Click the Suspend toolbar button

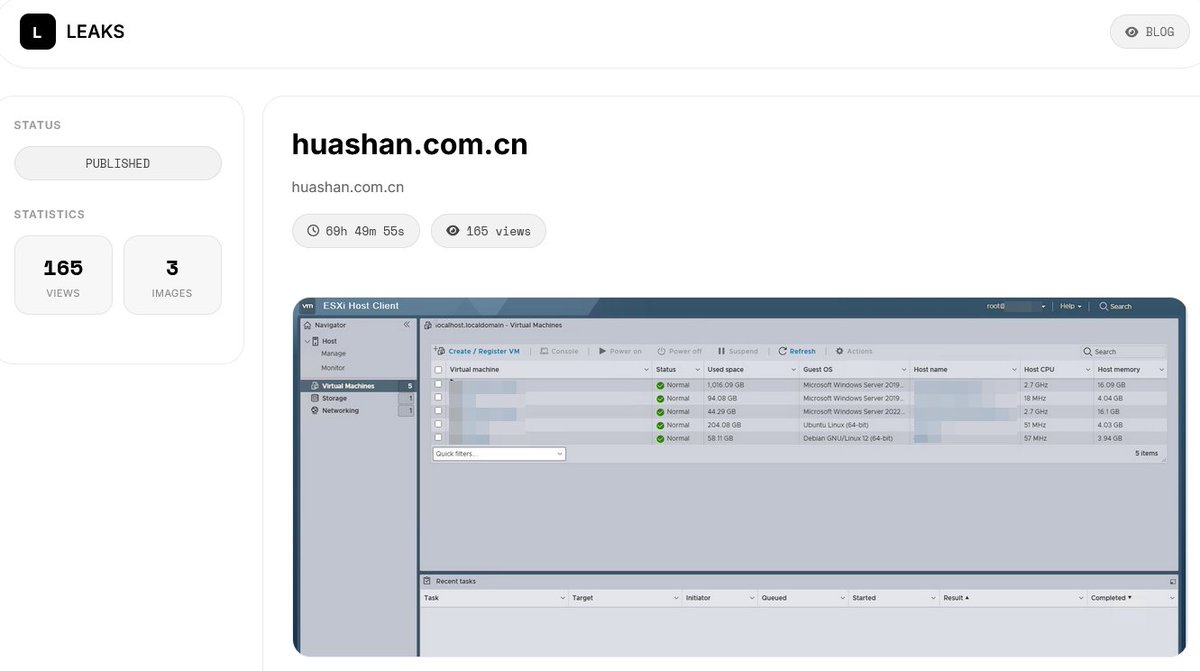(x=738, y=351)
